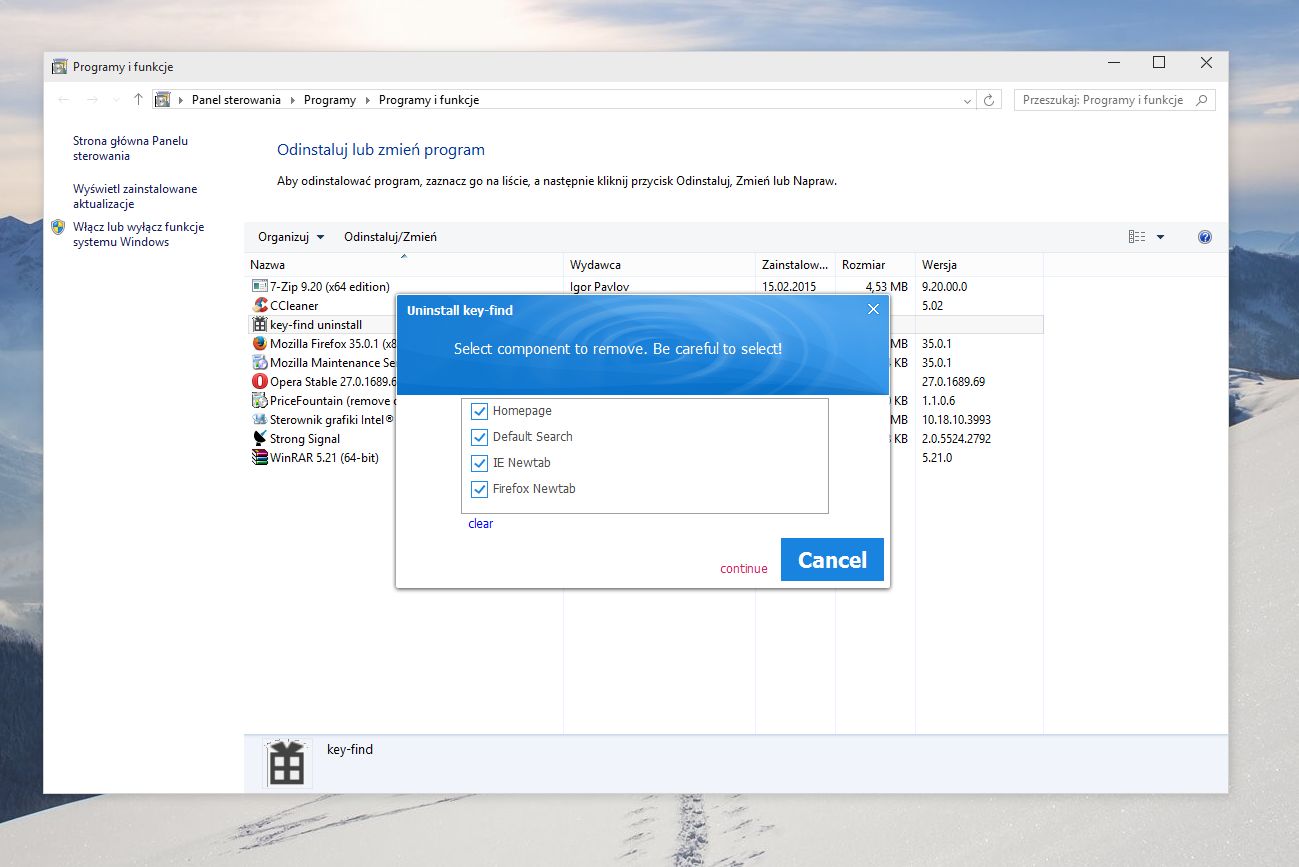The height and width of the screenshot is (867, 1299).
Task: Click the PriceFountain icon in the list
Action: coord(260,401)
